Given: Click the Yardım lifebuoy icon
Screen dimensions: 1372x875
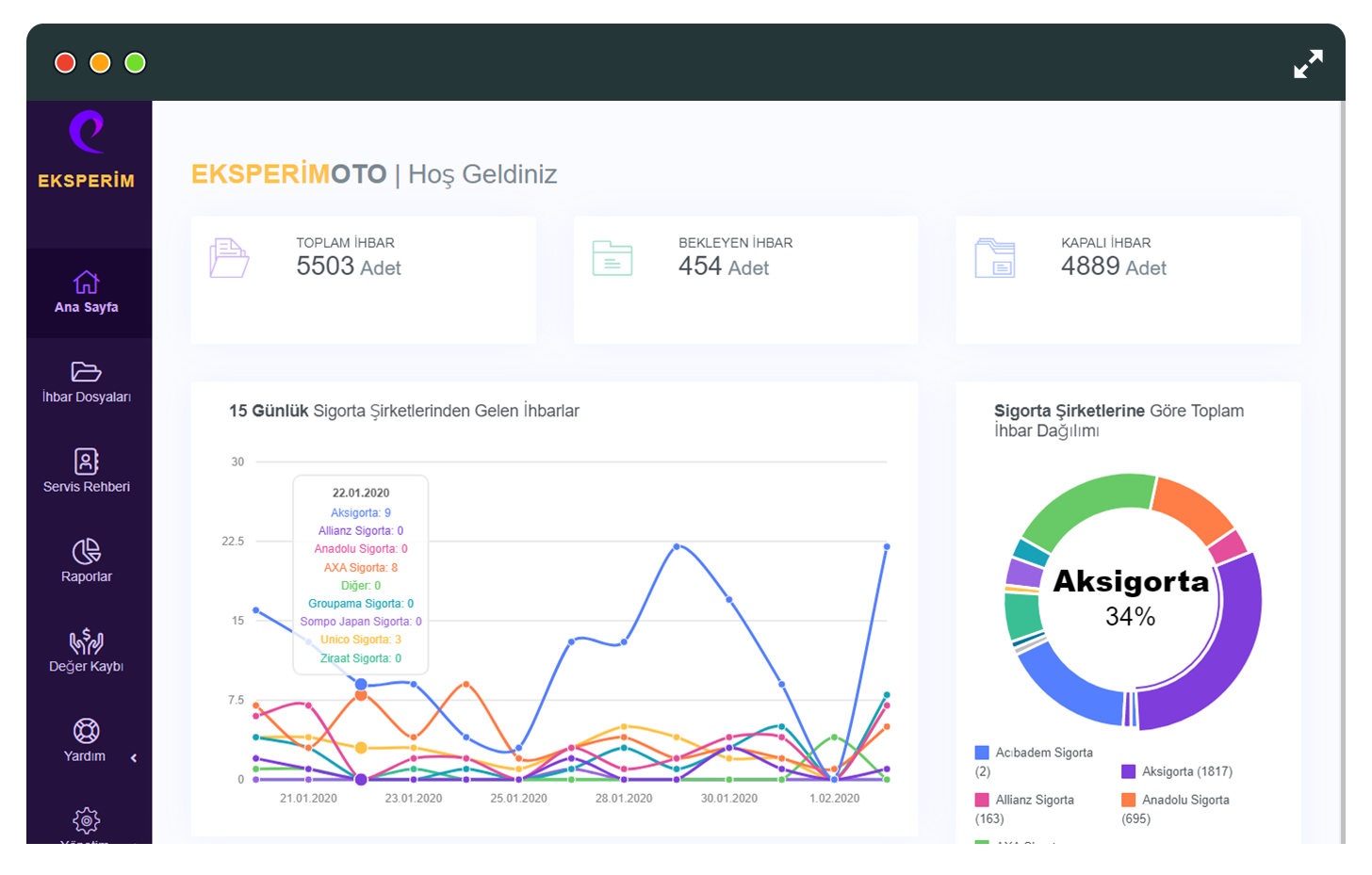Looking at the screenshot, I should (x=86, y=731).
